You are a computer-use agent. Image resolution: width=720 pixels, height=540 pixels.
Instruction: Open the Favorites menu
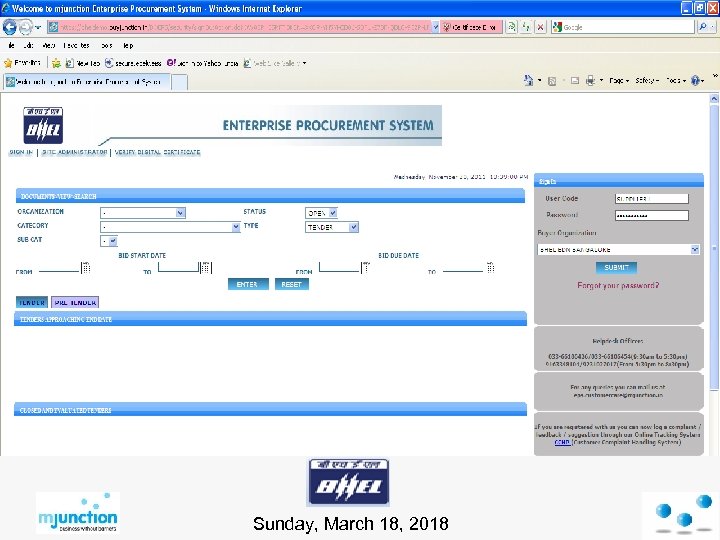76,45
